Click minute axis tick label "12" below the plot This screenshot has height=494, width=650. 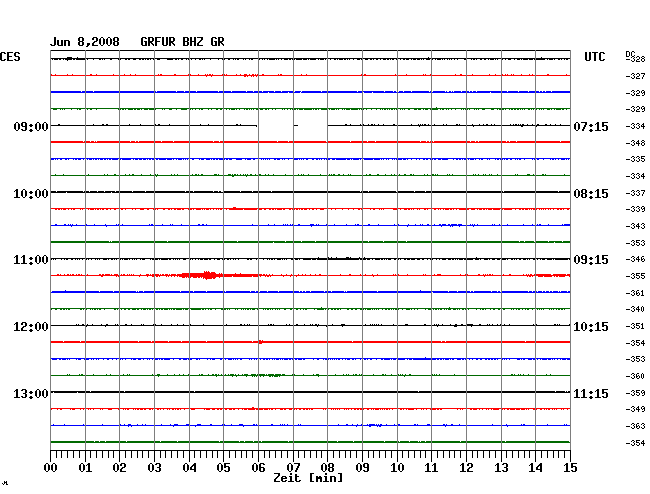click(466, 468)
